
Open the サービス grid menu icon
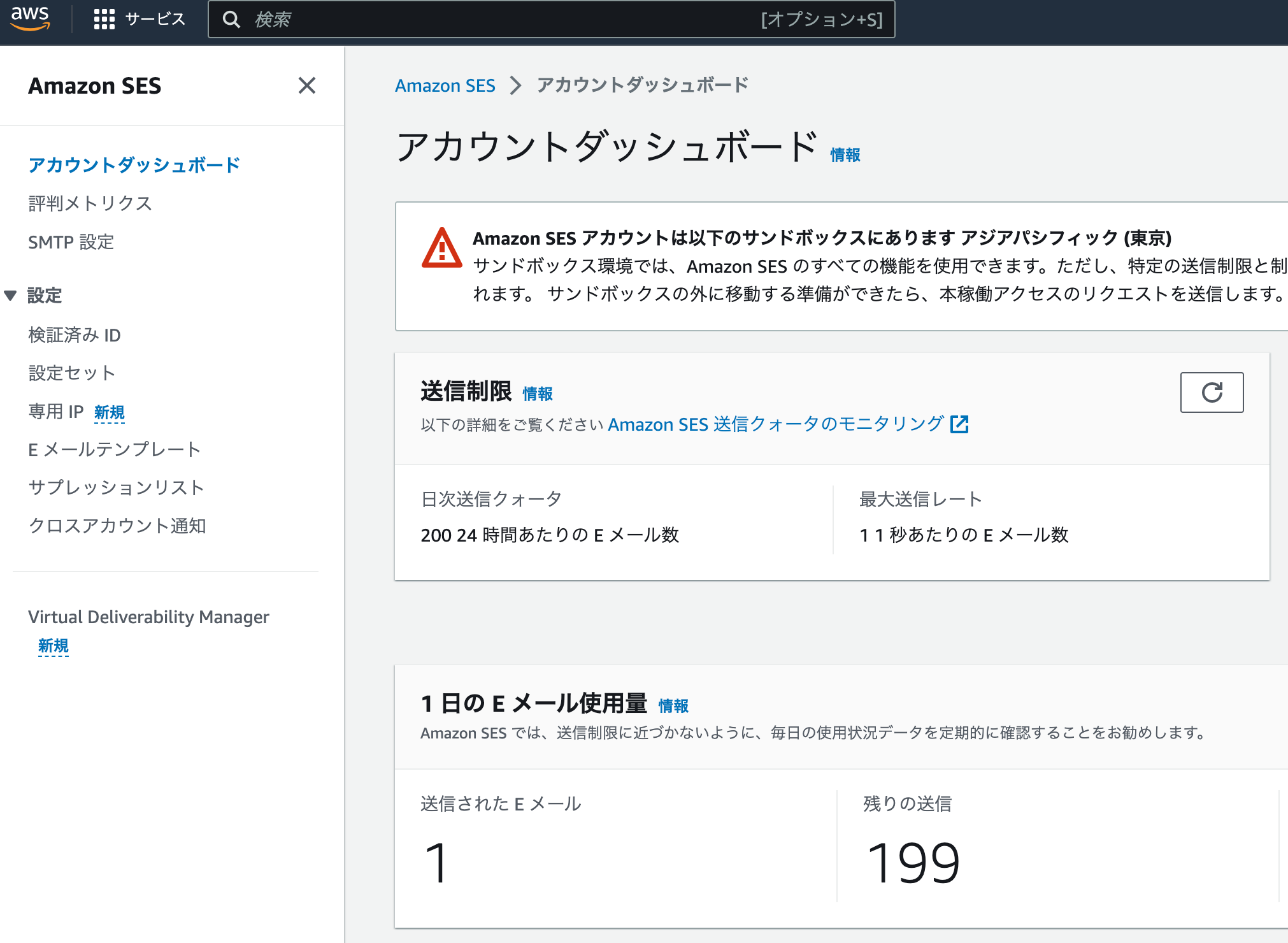pyautogui.click(x=104, y=19)
